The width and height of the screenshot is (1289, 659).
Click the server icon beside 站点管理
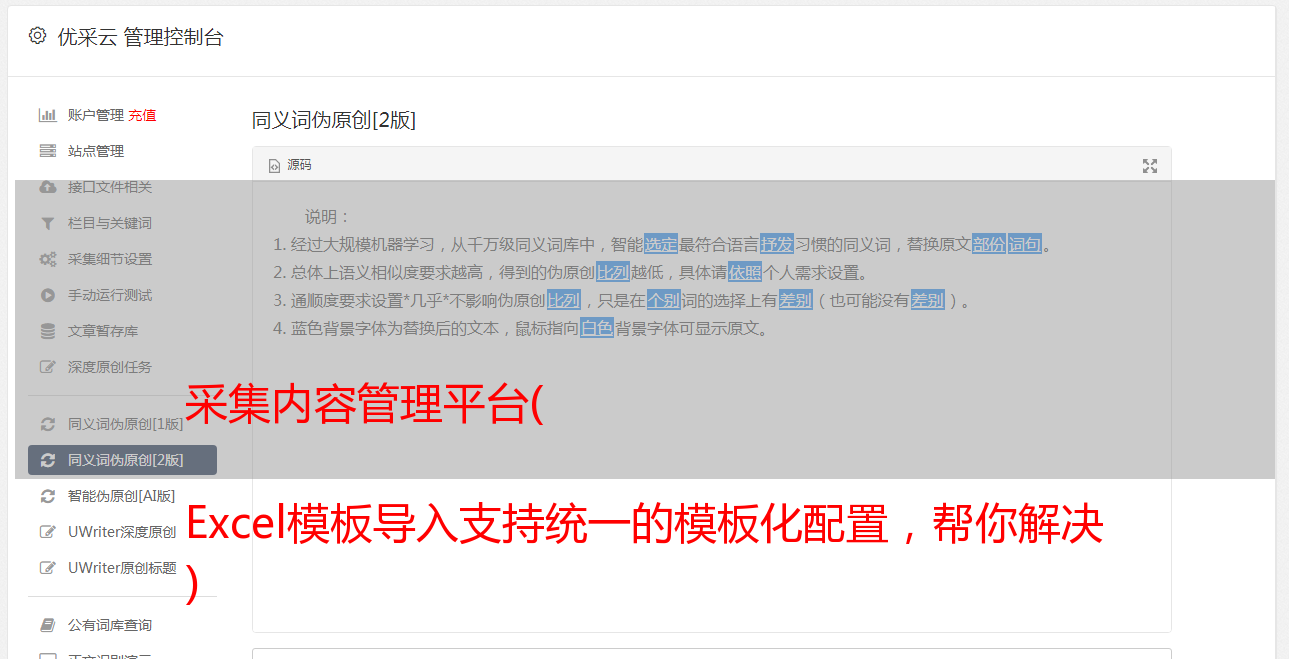point(47,151)
